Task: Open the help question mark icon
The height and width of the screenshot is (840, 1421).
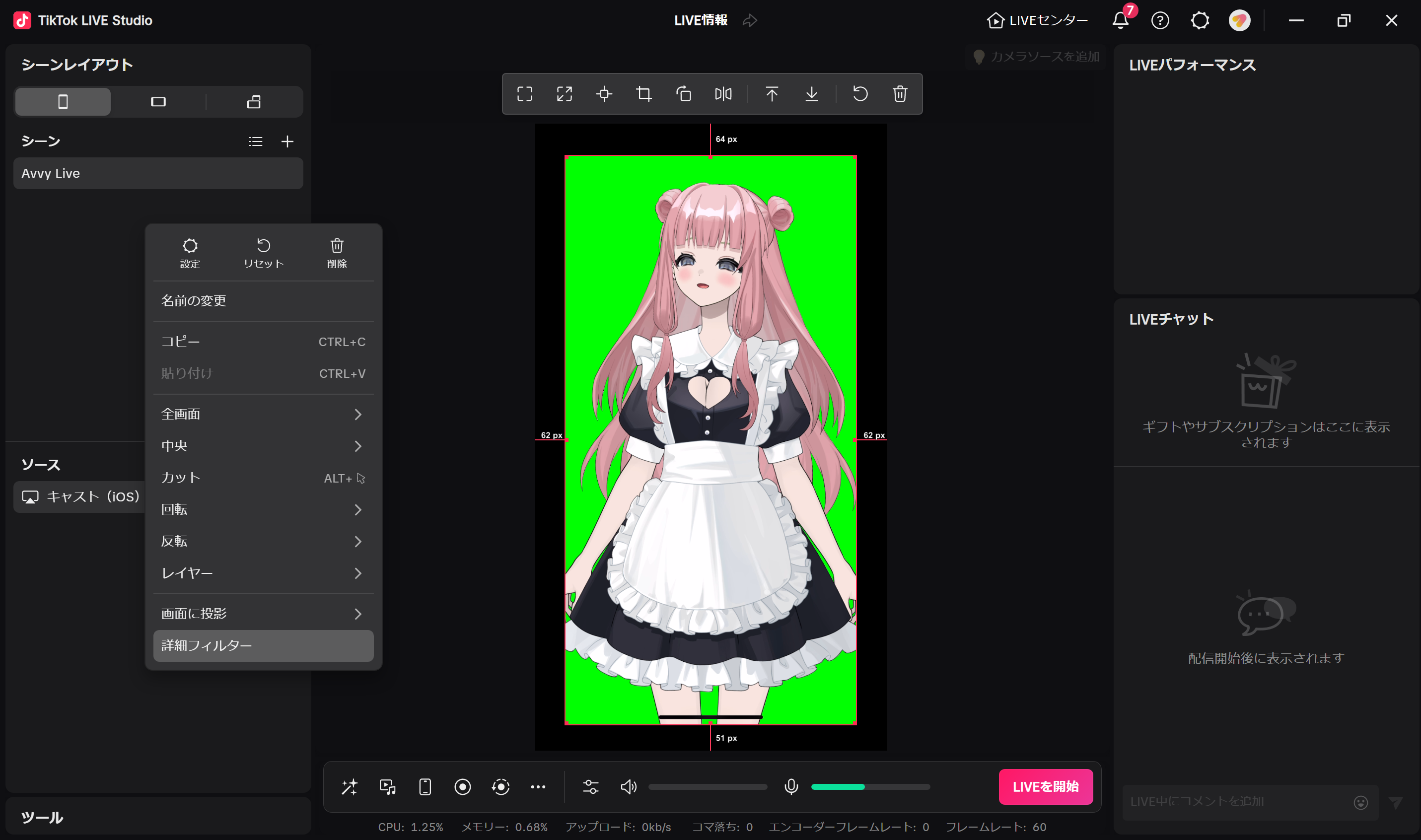Action: tap(1160, 20)
